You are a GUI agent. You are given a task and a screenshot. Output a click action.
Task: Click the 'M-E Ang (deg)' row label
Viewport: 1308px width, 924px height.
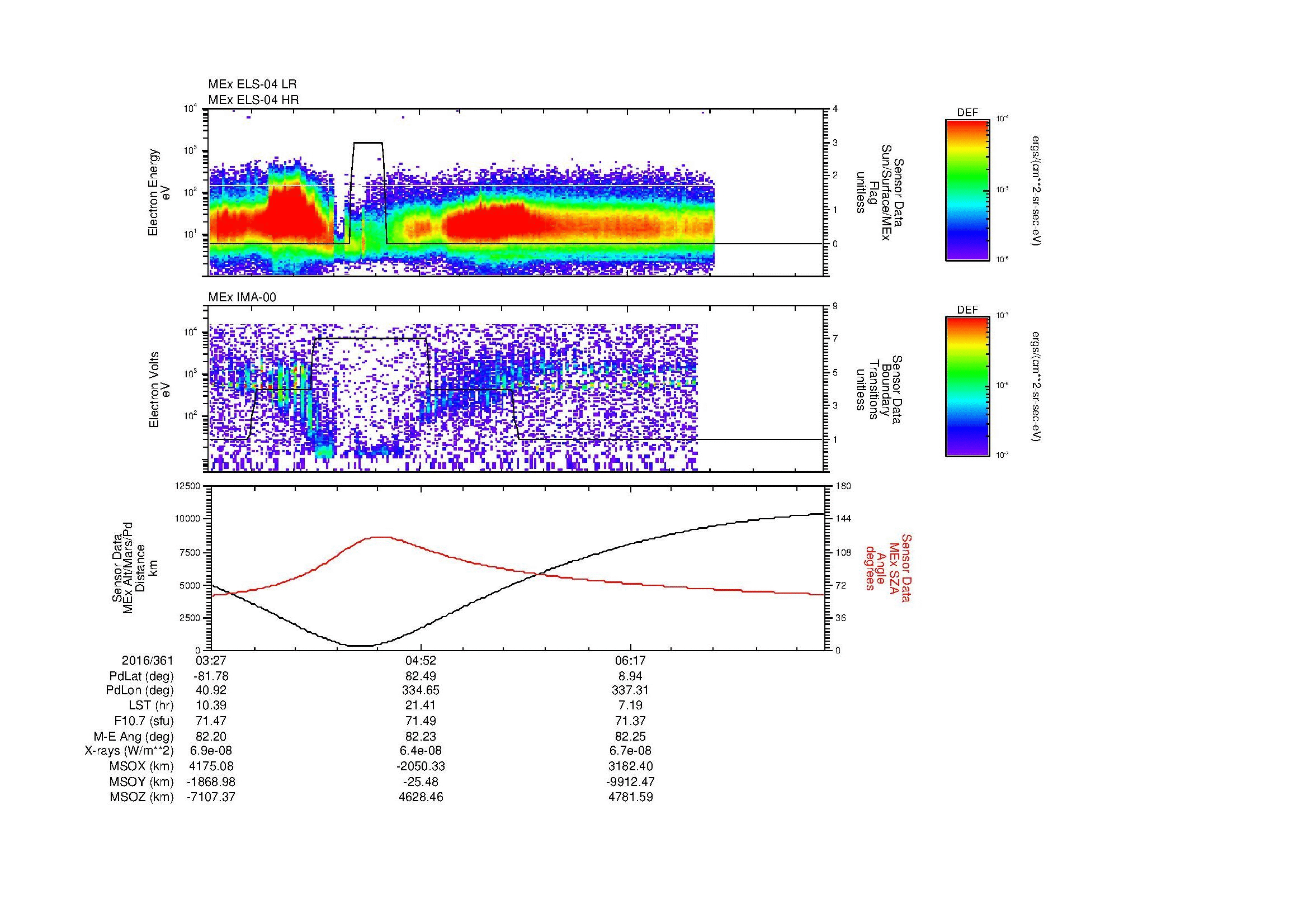[x=133, y=737]
